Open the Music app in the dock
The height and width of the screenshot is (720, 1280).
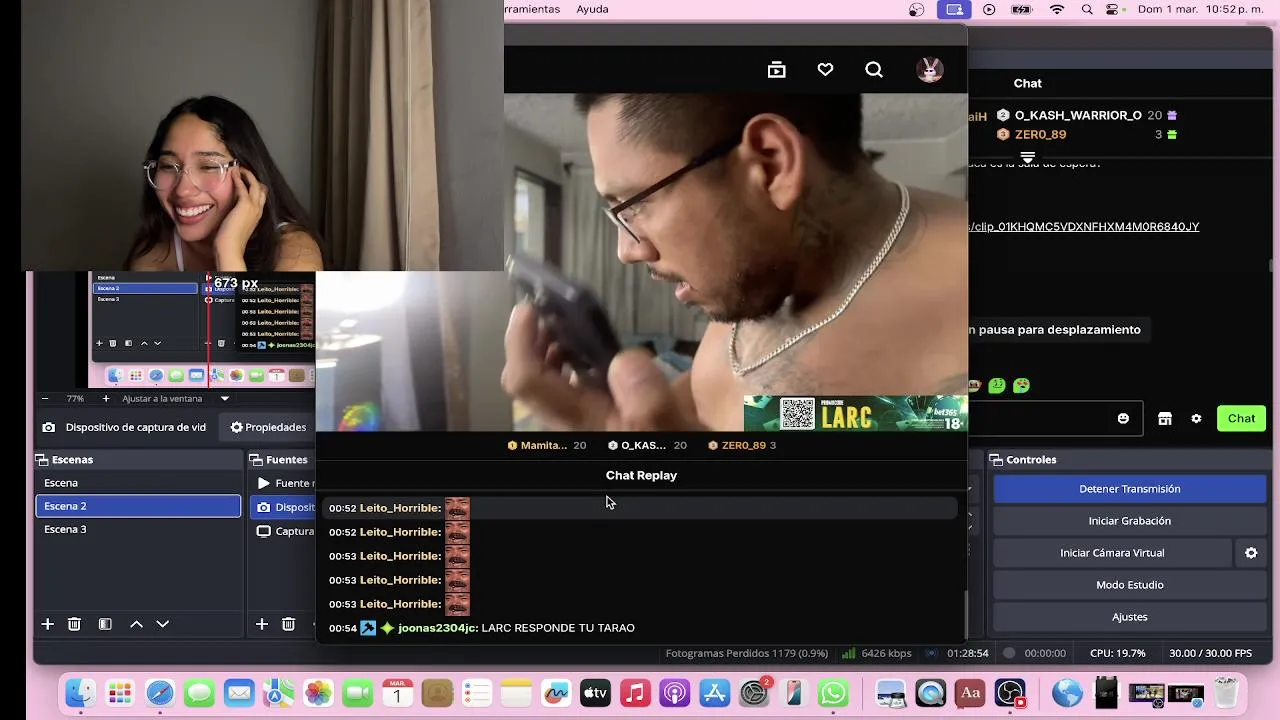(635, 692)
